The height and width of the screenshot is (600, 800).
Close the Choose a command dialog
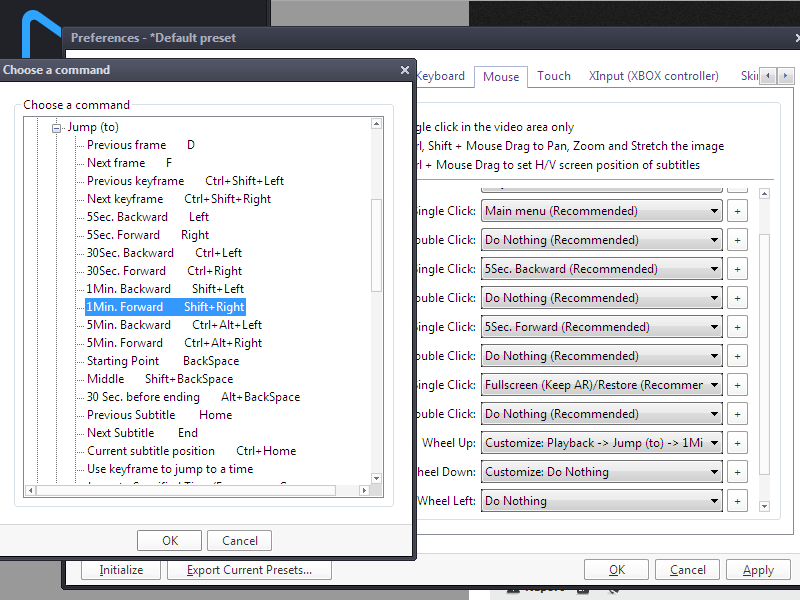[x=405, y=70]
